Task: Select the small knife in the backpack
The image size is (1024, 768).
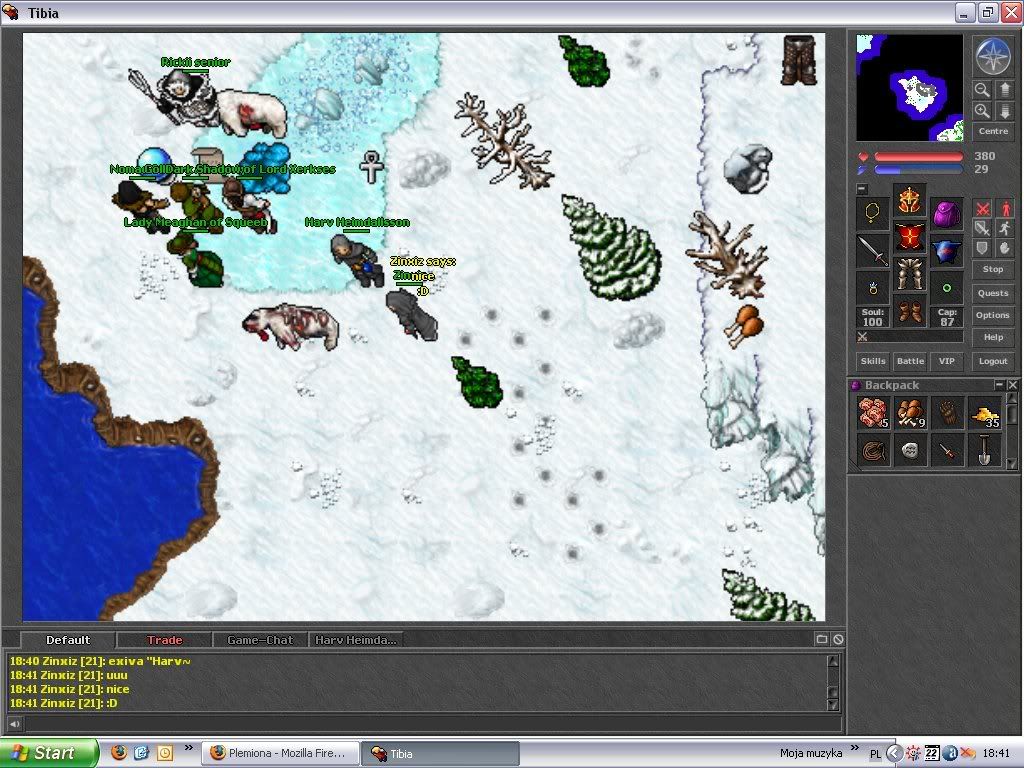Action: (948, 451)
